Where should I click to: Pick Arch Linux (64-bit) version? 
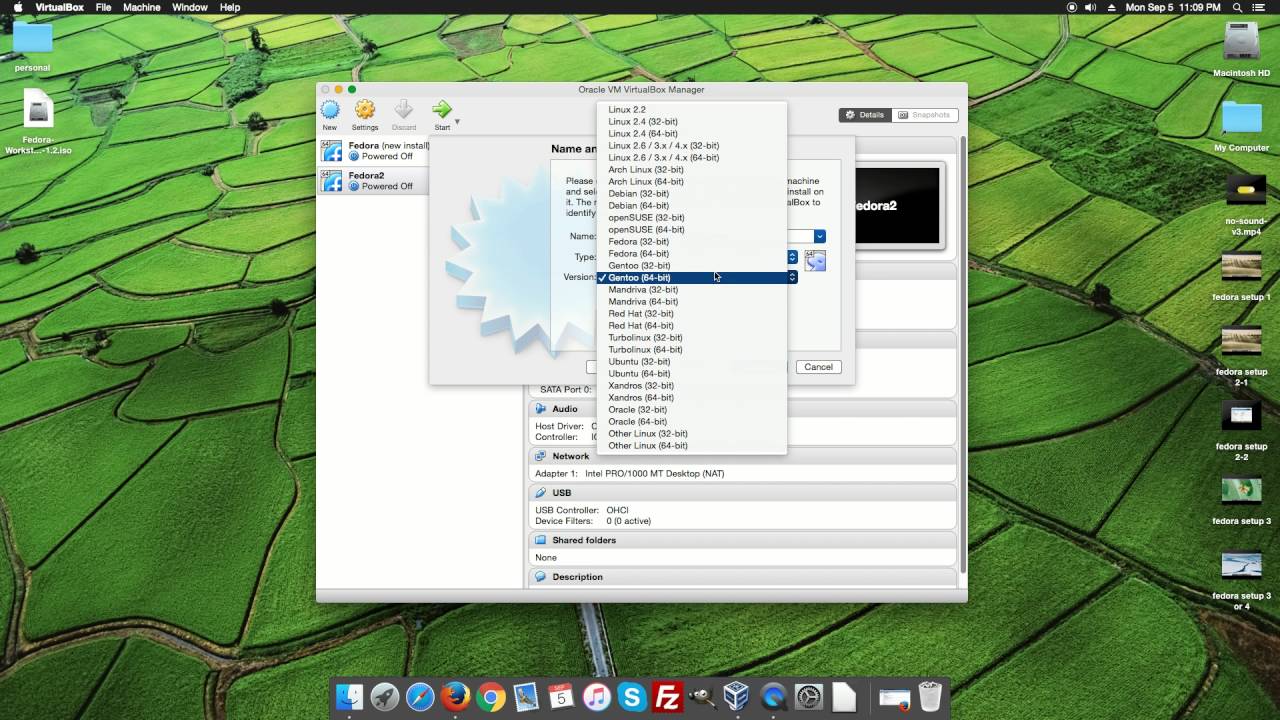coord(691,181)
